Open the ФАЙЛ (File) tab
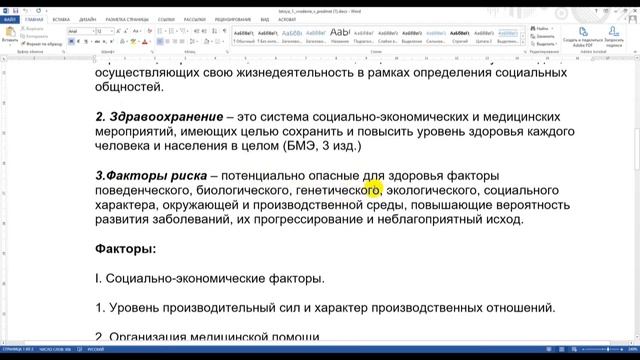Viewport: 640px width, 360px height. pyautogui.click(x=9, y=19)
